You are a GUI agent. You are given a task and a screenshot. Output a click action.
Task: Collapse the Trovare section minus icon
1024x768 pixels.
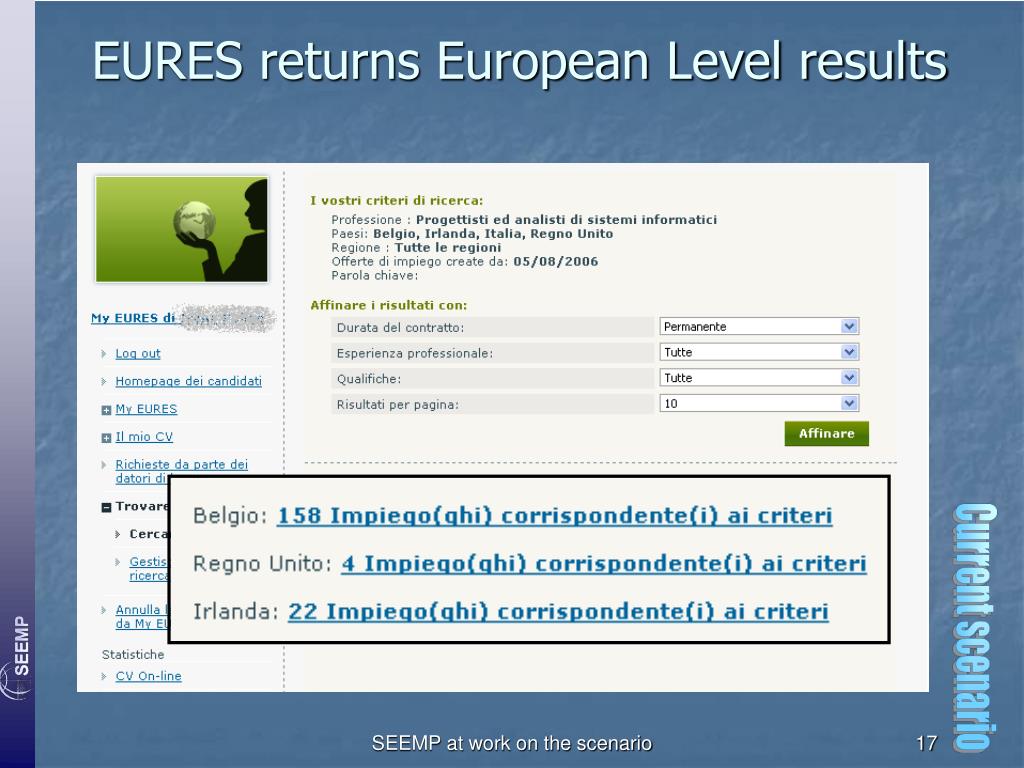106,507
